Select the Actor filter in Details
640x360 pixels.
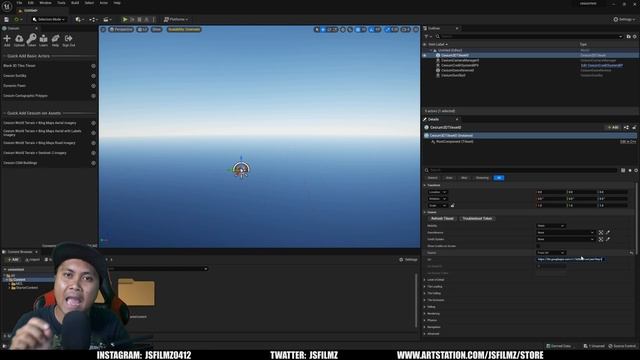coord(449,178)
